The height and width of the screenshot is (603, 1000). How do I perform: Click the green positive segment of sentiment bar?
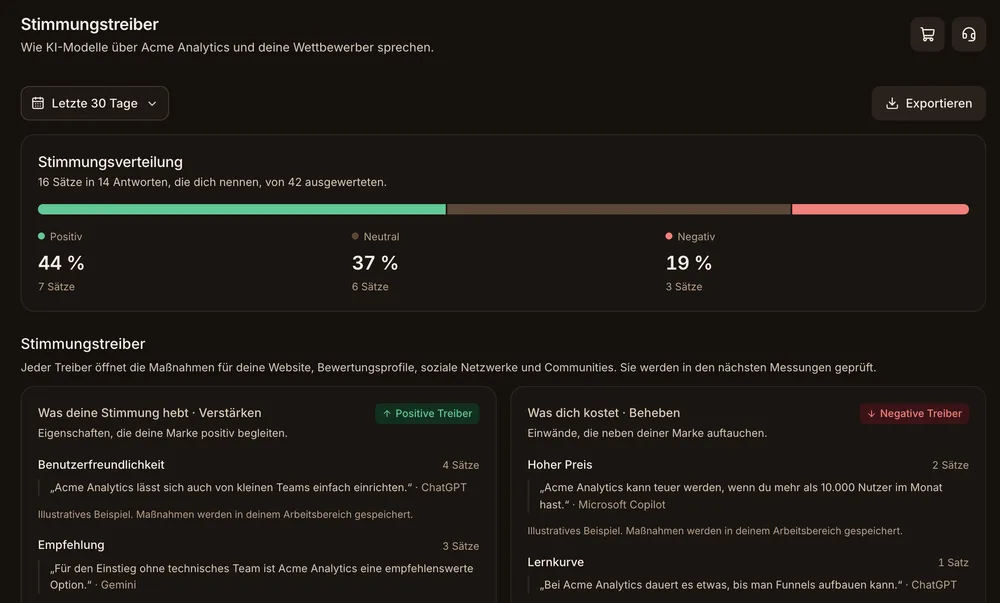(242, 209)
